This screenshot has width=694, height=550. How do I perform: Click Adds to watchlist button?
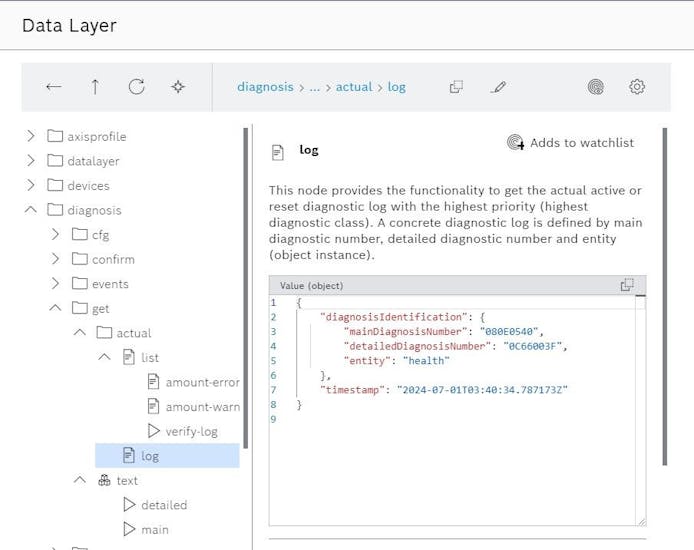(570, 143)
